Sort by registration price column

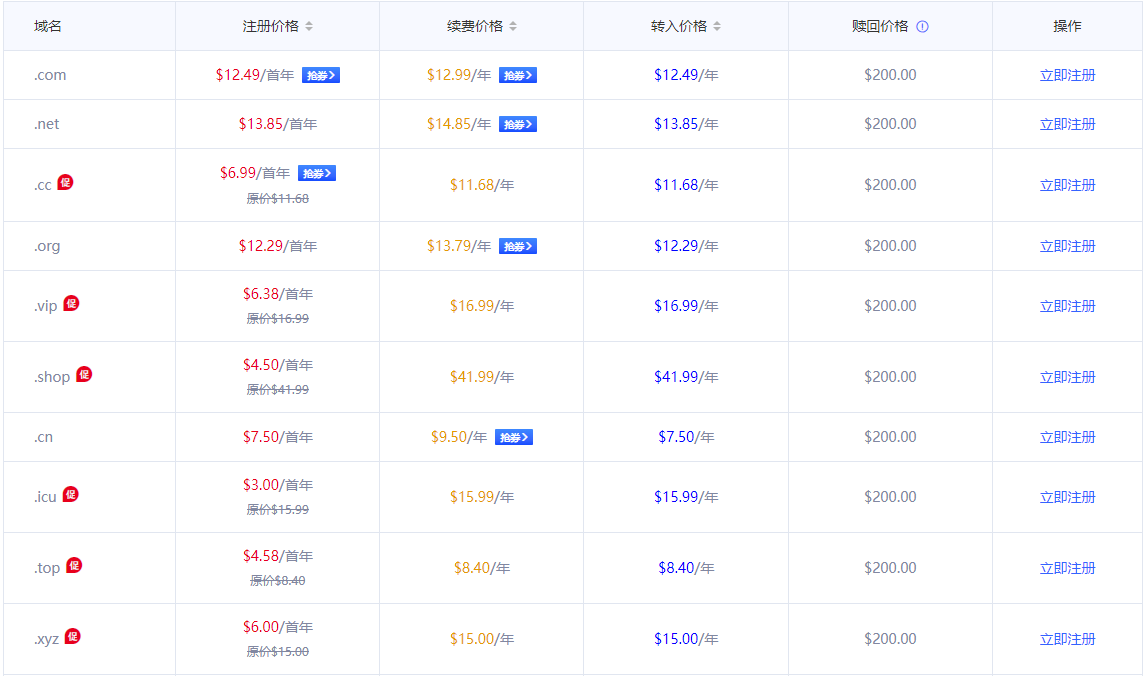pyautogui.click(x=309, y=27)
